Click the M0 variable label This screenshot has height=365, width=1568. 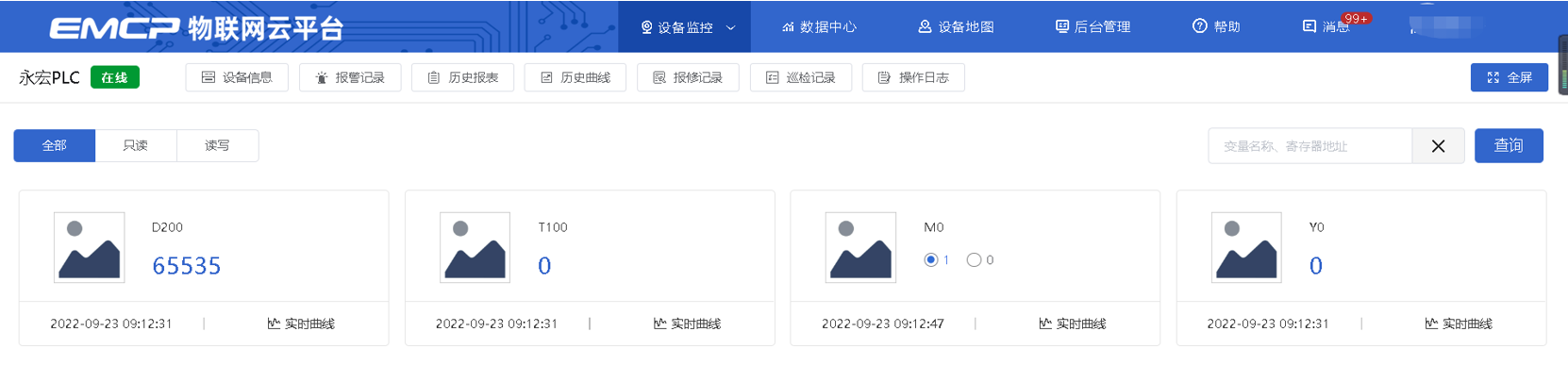pyautogui.click(x=933, y=227)
